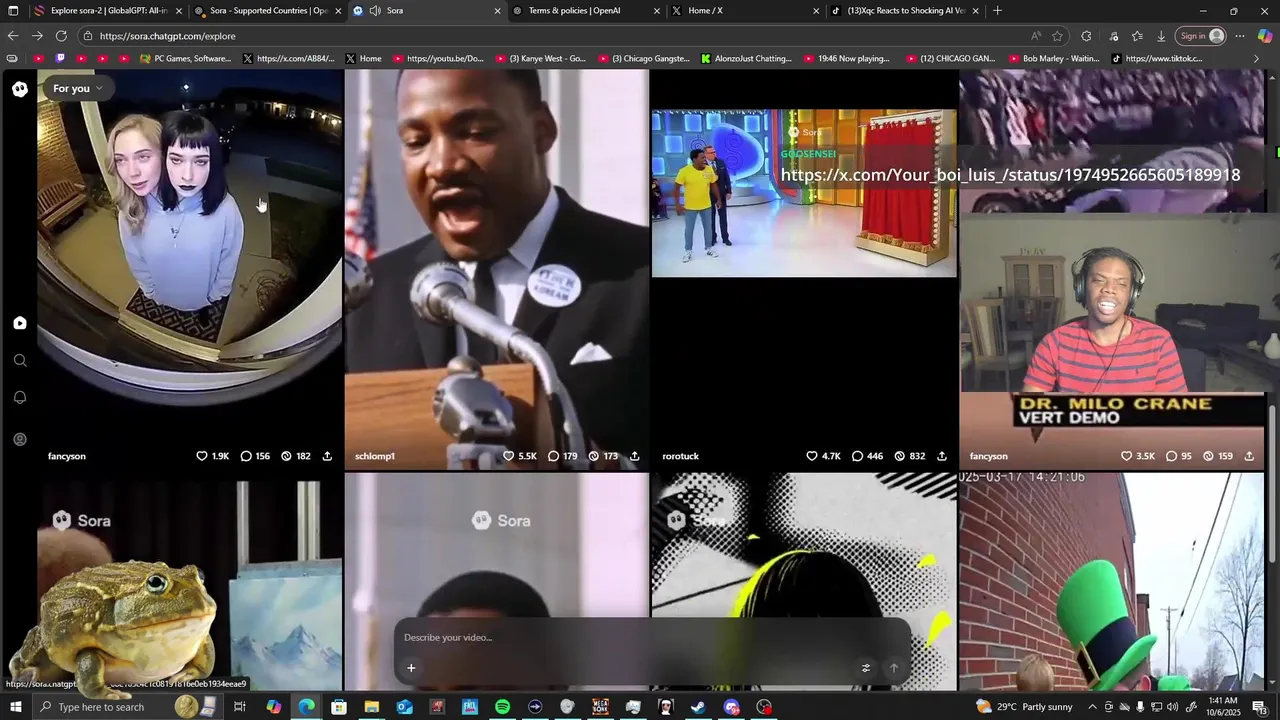This screenshot has width=1280, height=720.
Task: Go back to the previous page
Action: pyautogui.click(x=13, y=36)
